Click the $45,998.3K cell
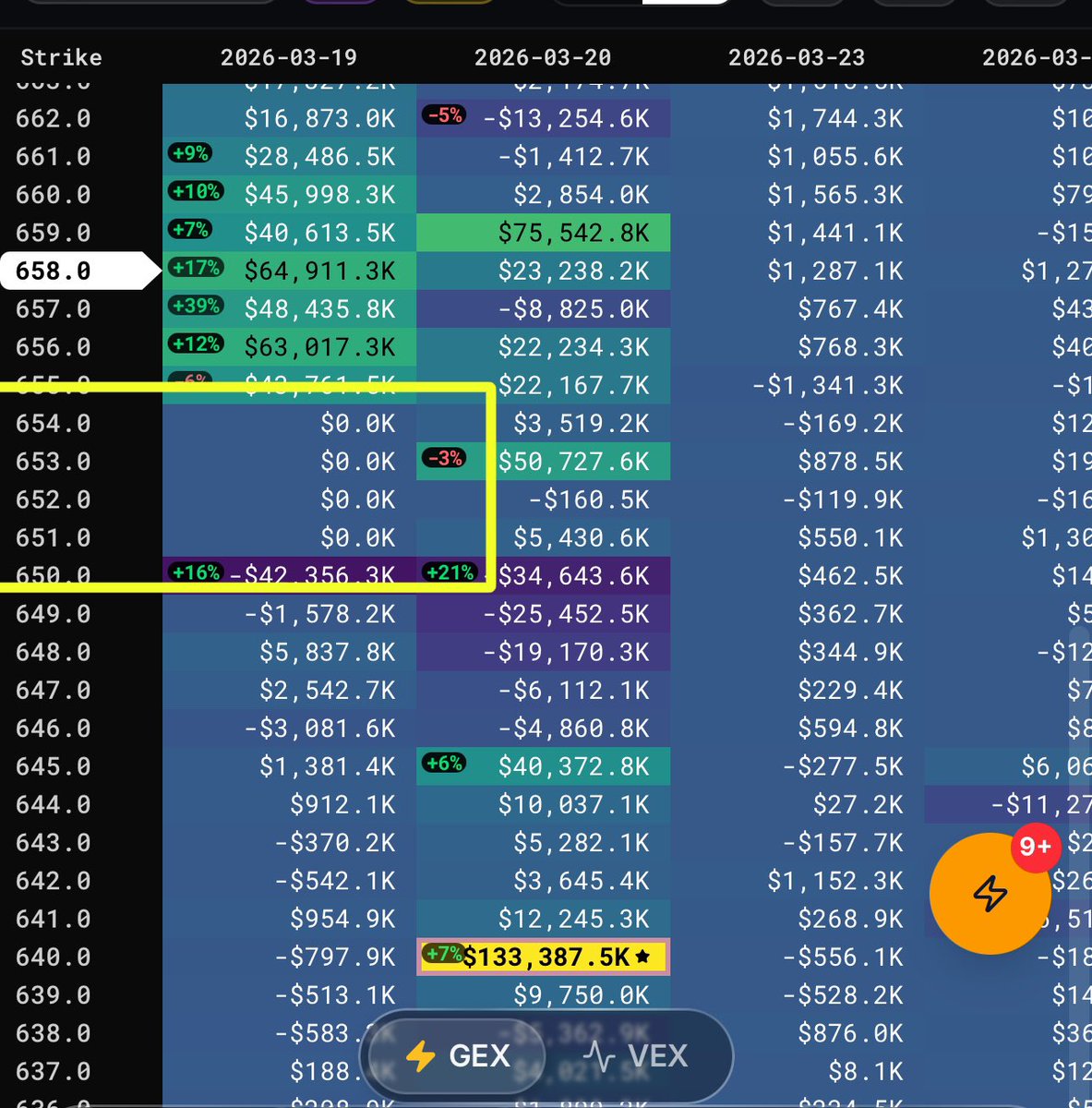The width and height of the screenshot is (1092, 1108). coord(290,195)
